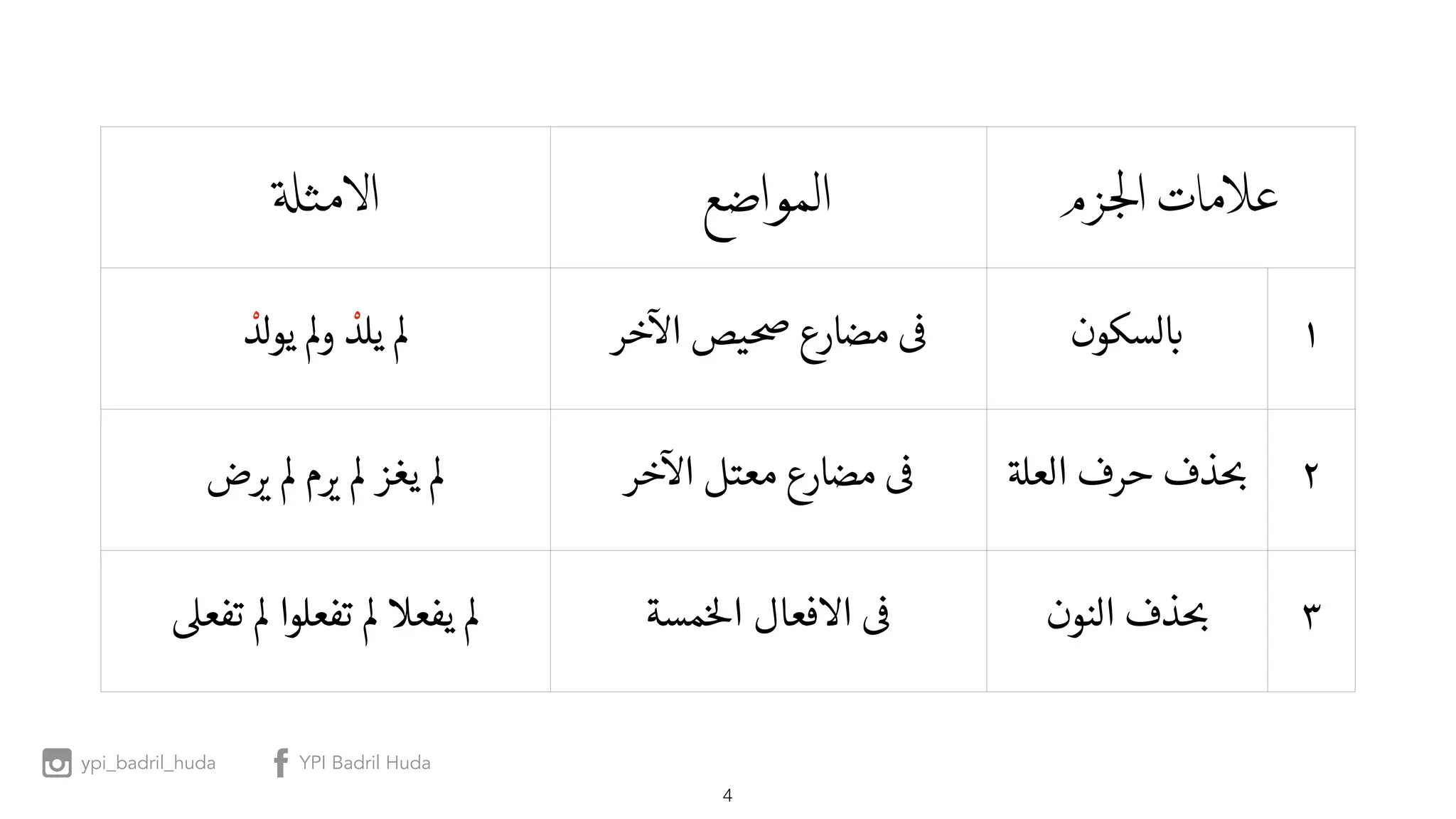
Task: Click the فى مضارع معتل الآخر cell
Action: tap(768, 480)
